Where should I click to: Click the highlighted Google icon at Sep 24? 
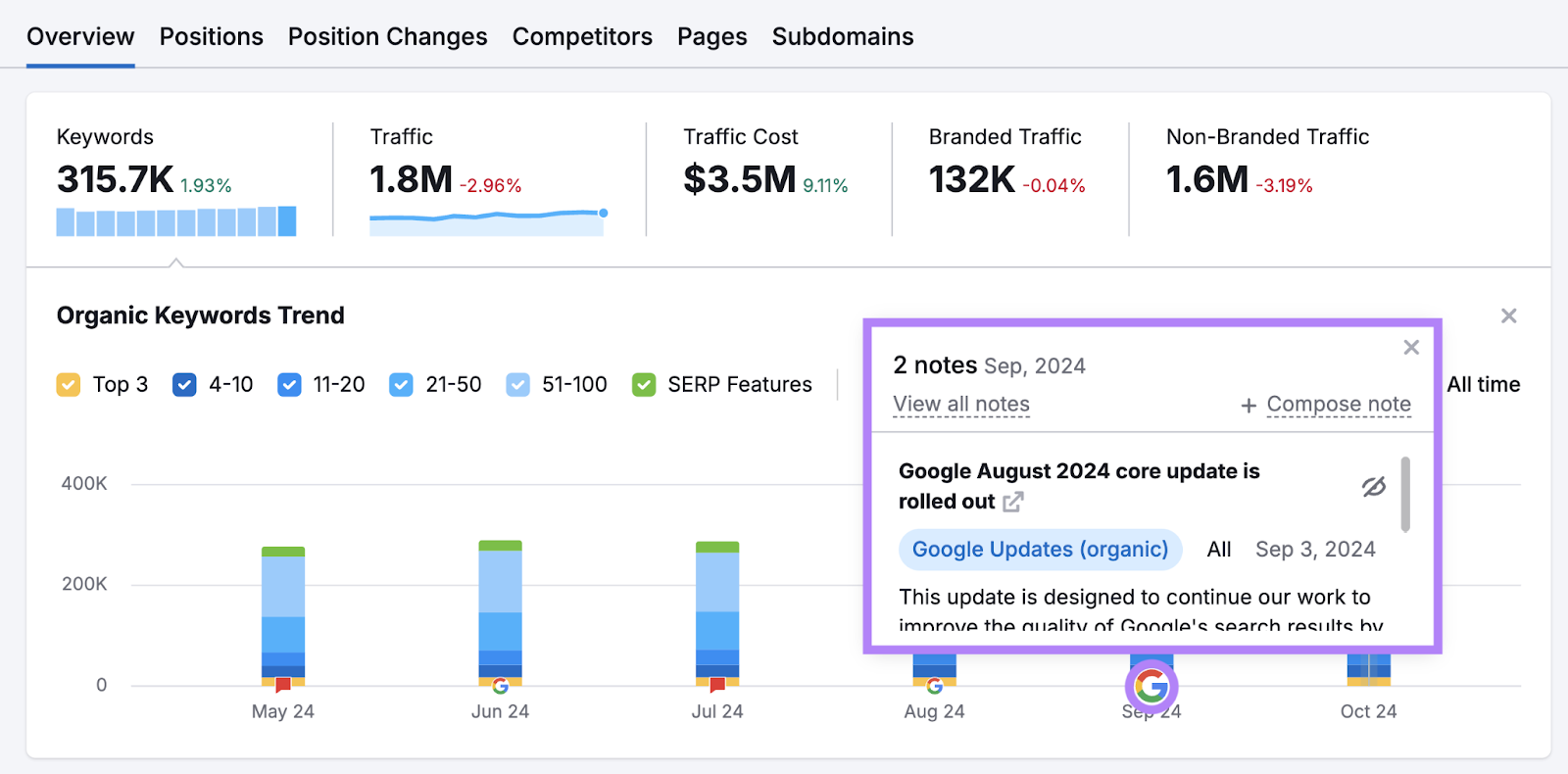pyautogui.click(x=1151, y=687)
